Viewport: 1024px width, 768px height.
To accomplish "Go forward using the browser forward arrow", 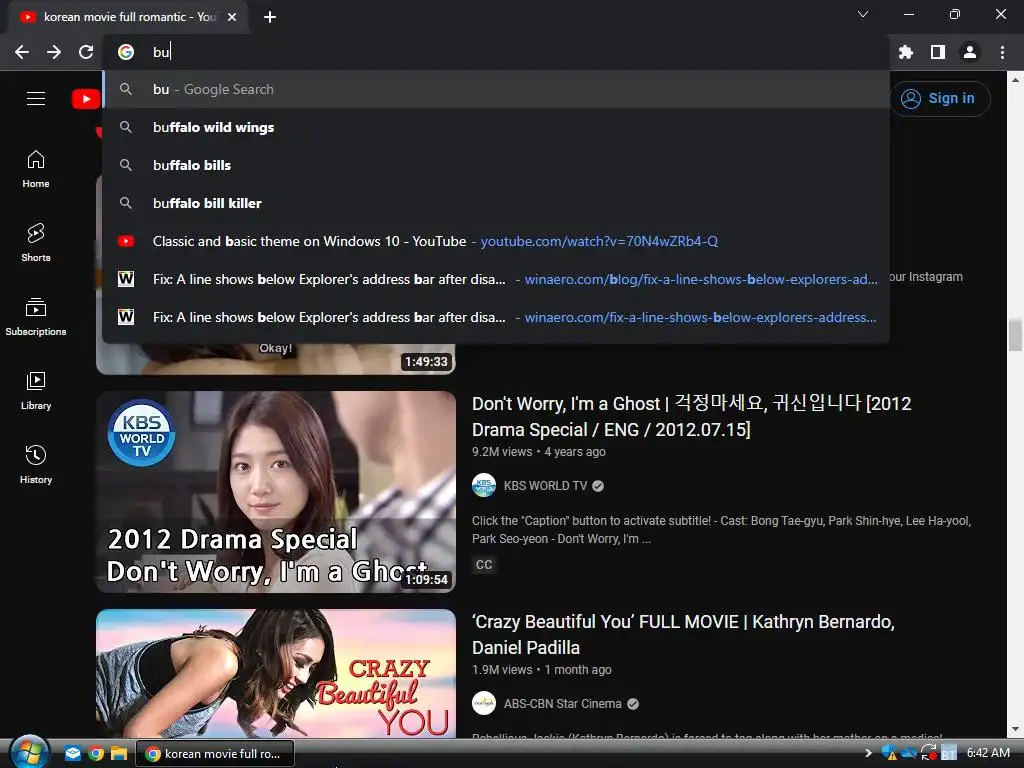I will (x=54, y=52).
